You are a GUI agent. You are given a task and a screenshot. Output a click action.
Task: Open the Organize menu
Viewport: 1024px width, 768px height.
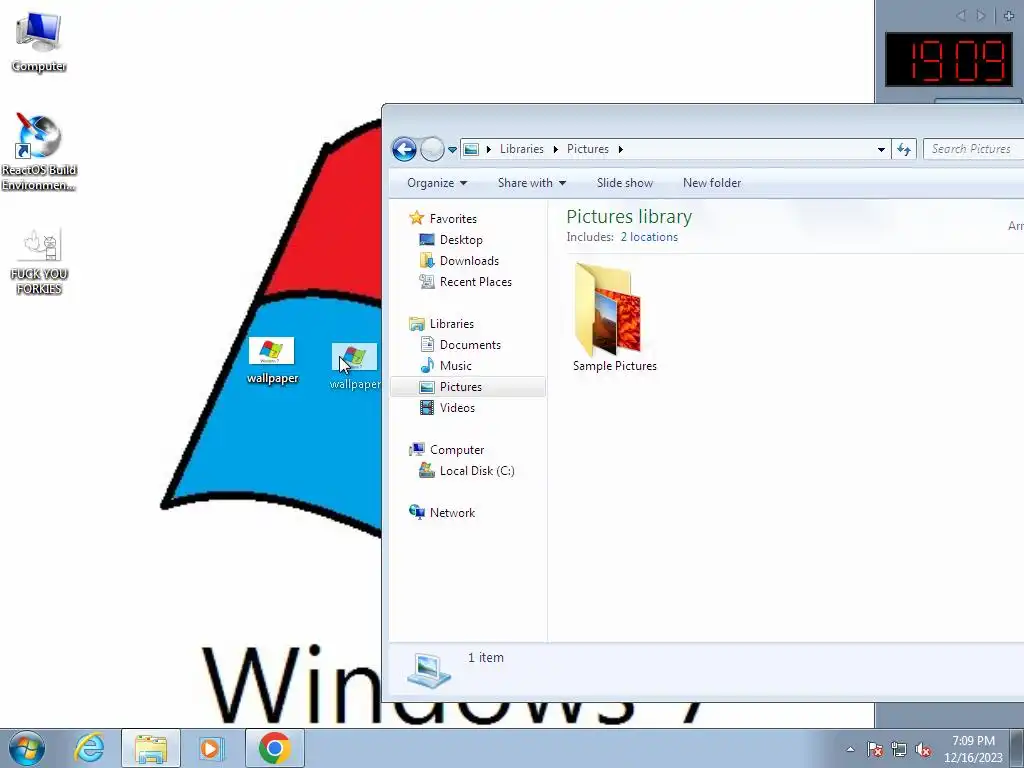(437, 183)
